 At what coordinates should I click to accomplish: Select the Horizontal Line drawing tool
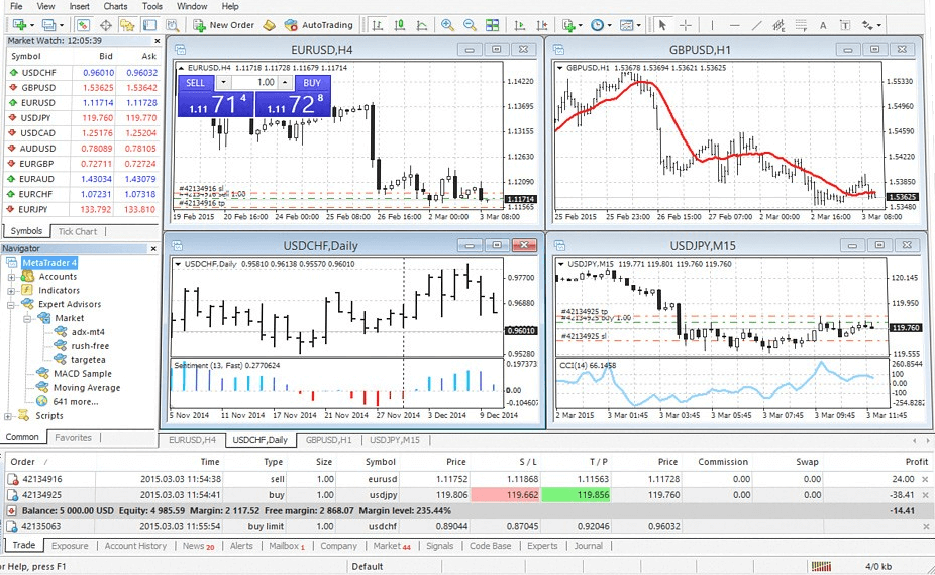pyautogui.click(x=735, y=25)
